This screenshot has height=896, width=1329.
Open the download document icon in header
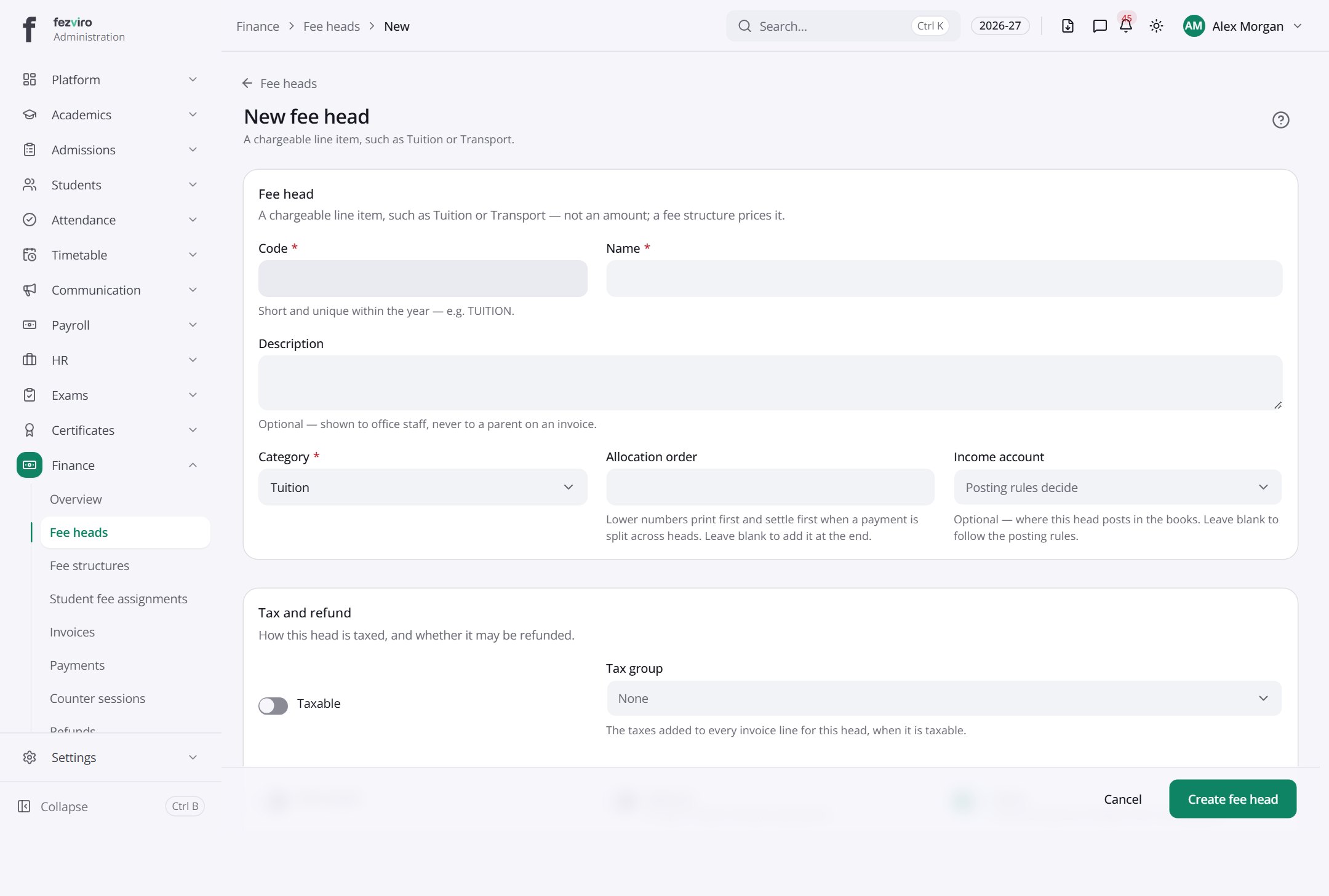click(1068, 26)
